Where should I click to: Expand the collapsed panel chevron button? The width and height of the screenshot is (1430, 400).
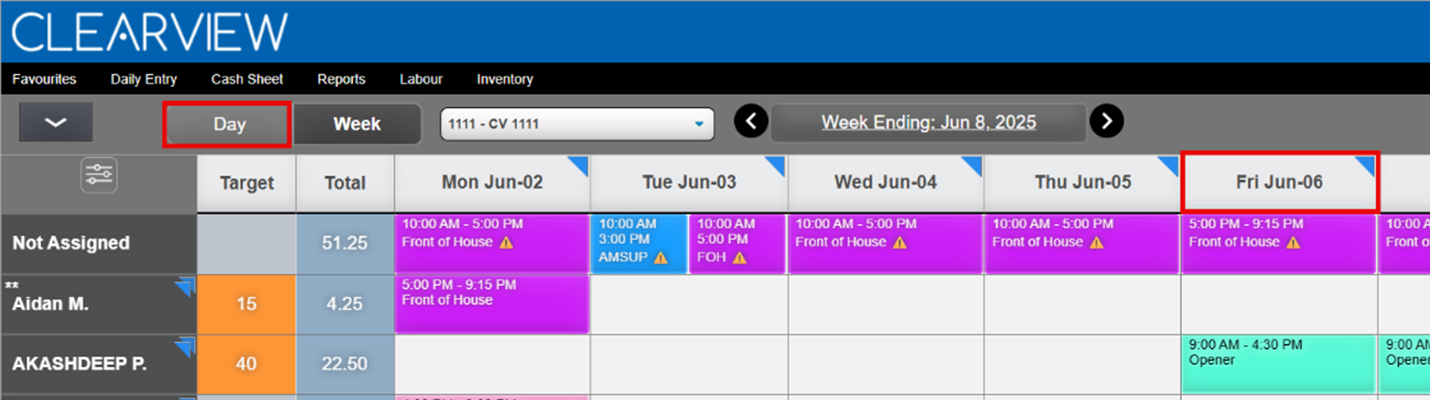[x=56, y=122]
